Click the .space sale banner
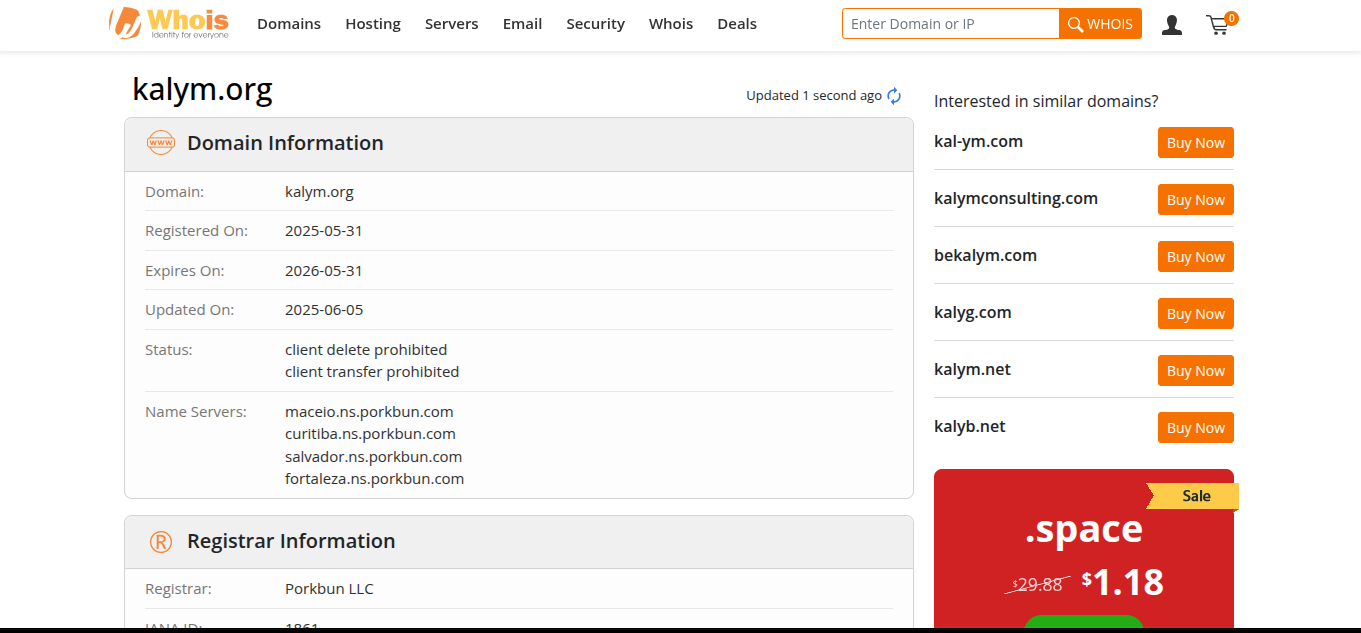 [x=1083, y=550]
